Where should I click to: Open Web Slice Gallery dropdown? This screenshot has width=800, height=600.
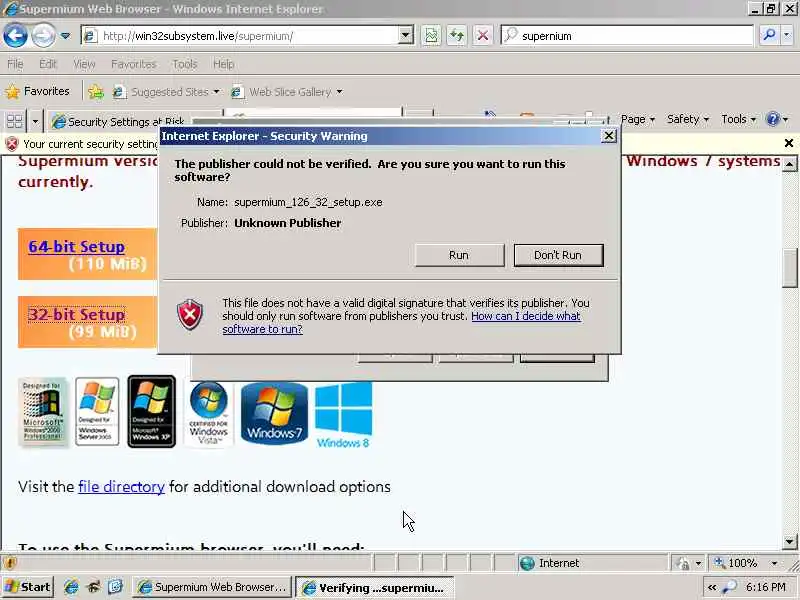pyautogui.click(x=287, y=92)
